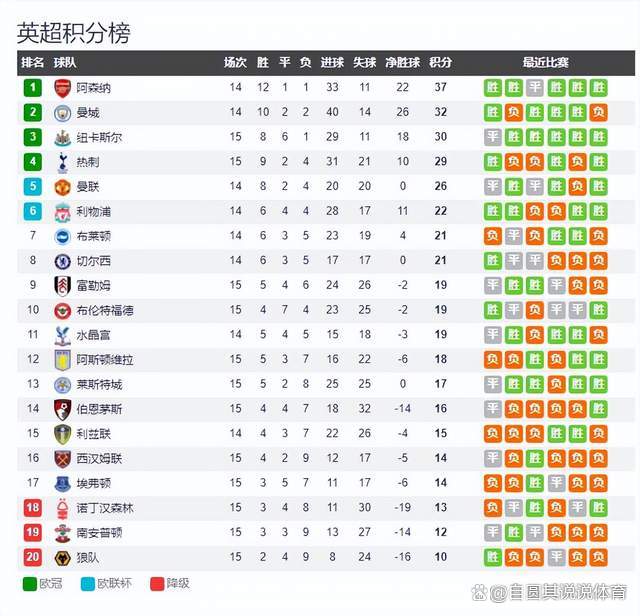
Task: Select the 场次 matches played header
Action: click(235, 62)
